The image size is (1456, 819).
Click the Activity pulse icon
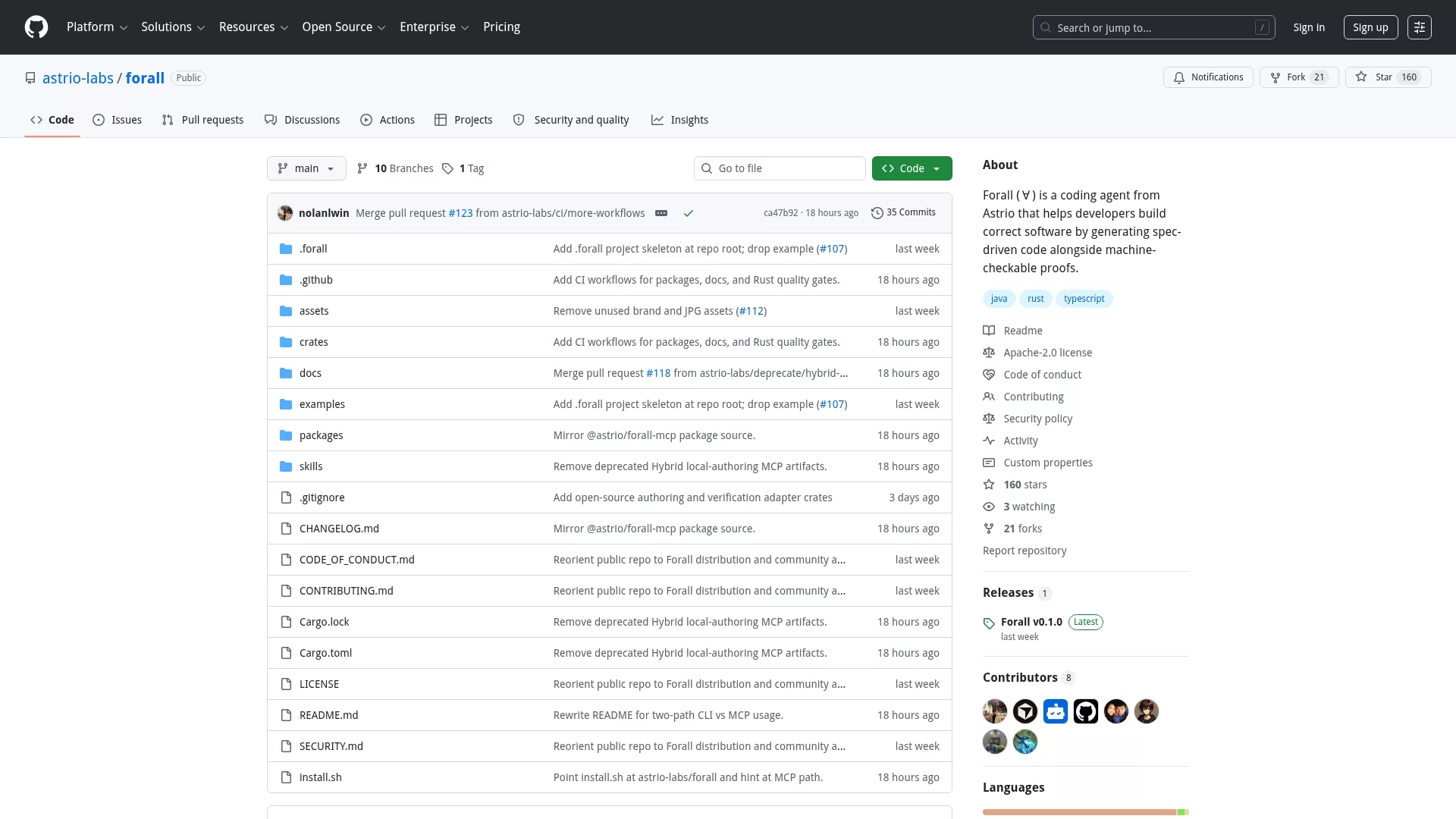989,441
